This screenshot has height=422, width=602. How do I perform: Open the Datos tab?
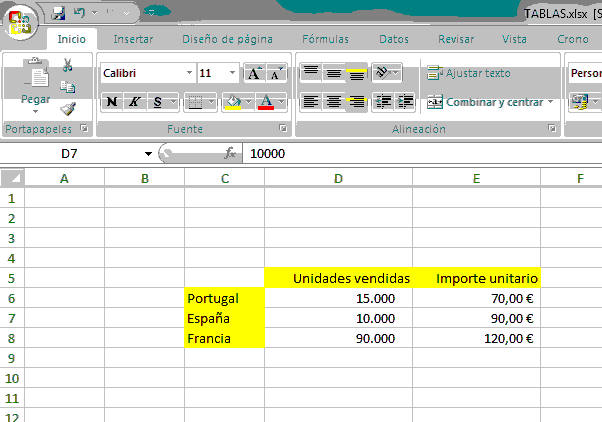point(394,39)
